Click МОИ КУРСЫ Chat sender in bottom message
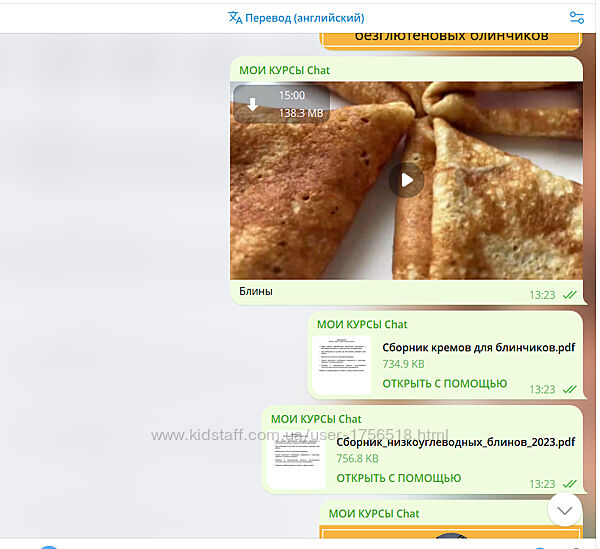Viewport: 600px width, 549px height. tap(374, 513)
